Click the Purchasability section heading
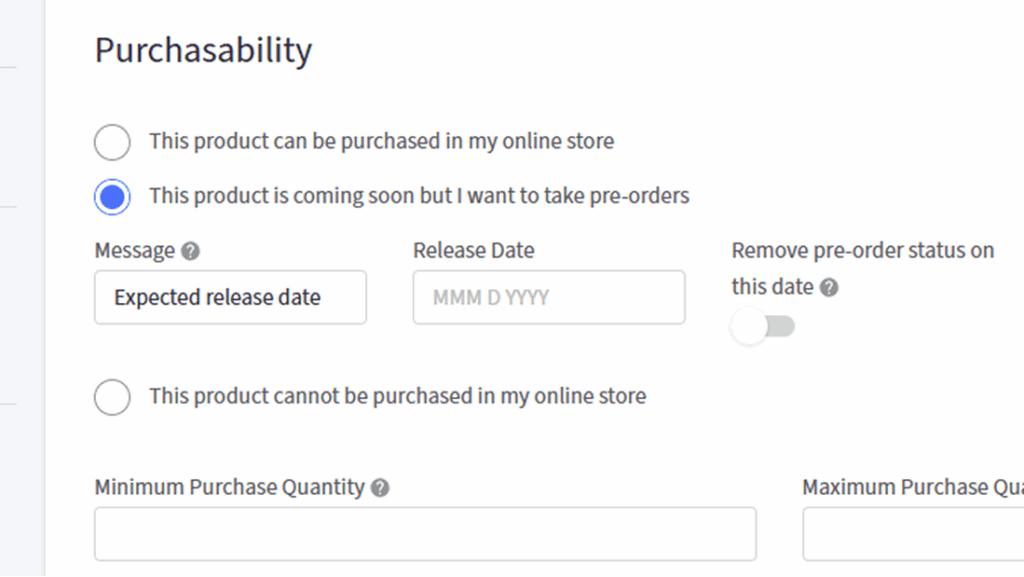The width and height of the screenshot is (1024, 577). tap(203, 50)
